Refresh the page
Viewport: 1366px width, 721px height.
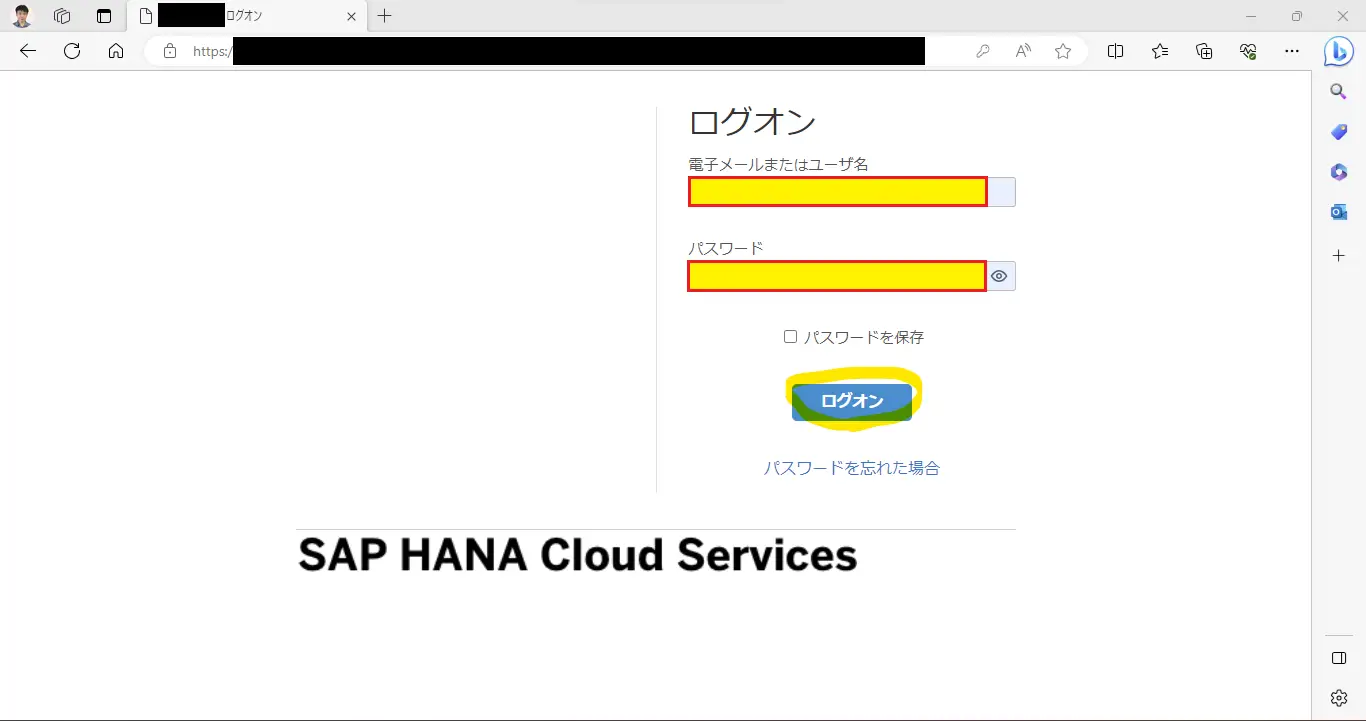(72, 51)
